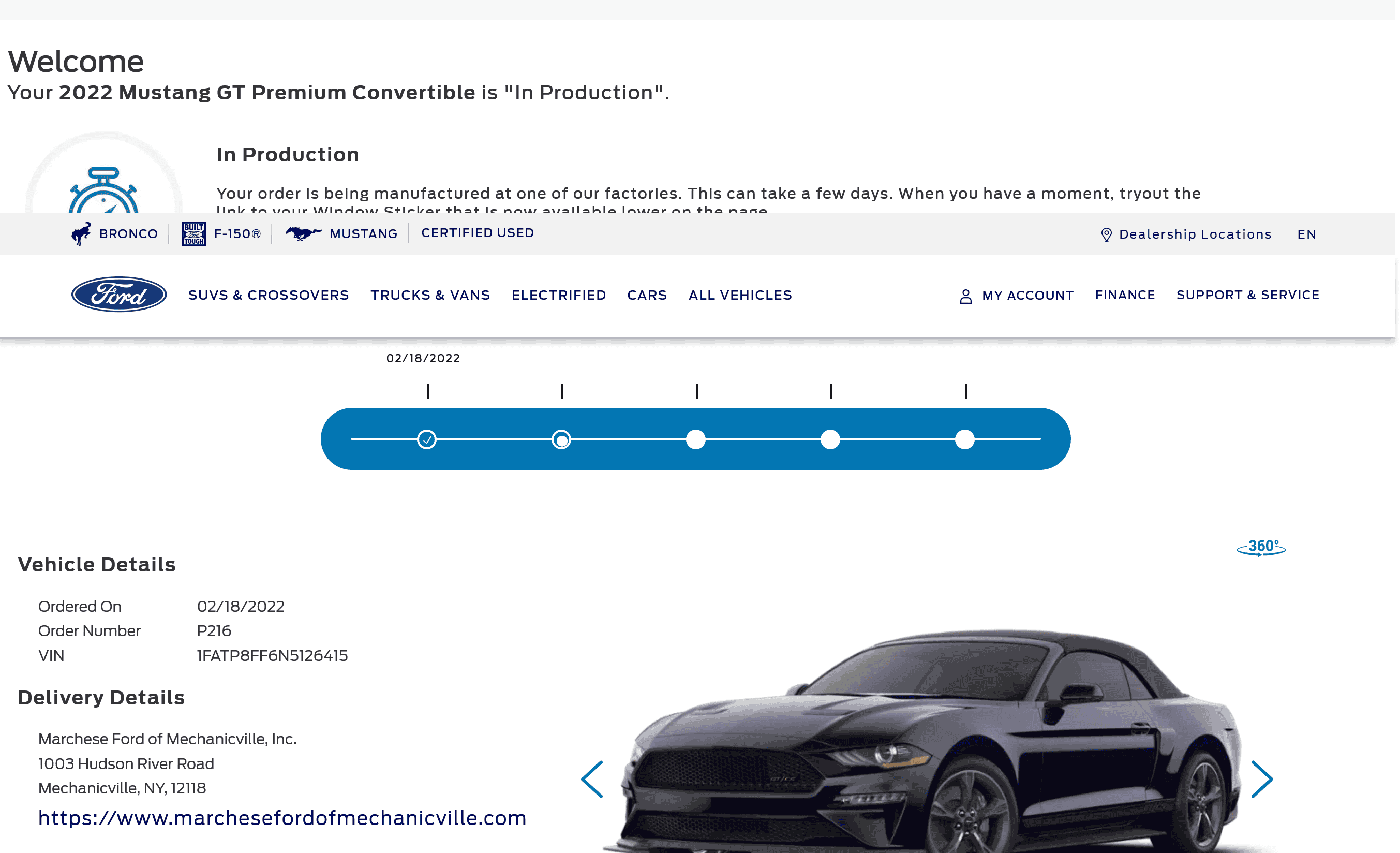Click the My Account person icon

(x=965, y=296)
